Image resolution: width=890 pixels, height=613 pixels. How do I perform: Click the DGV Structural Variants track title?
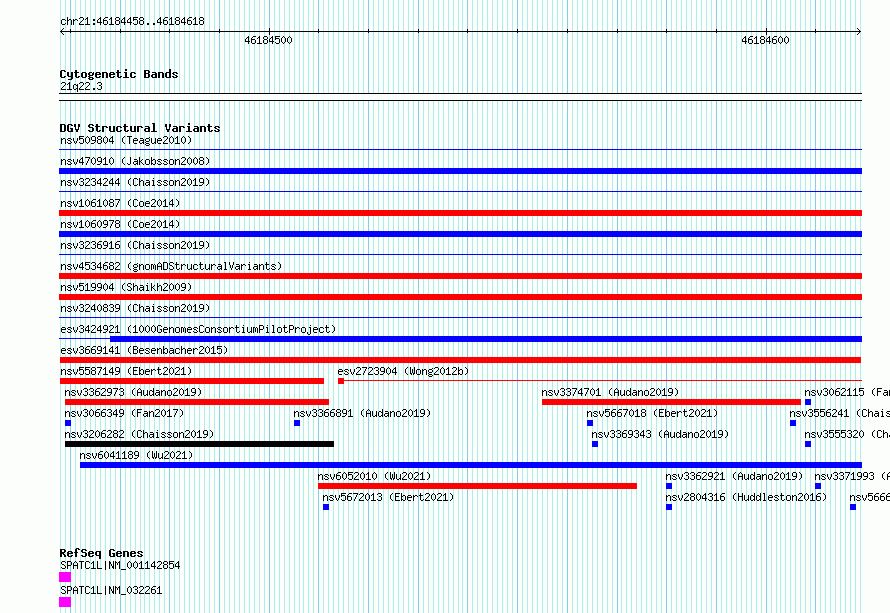click(x=140, y=128)
